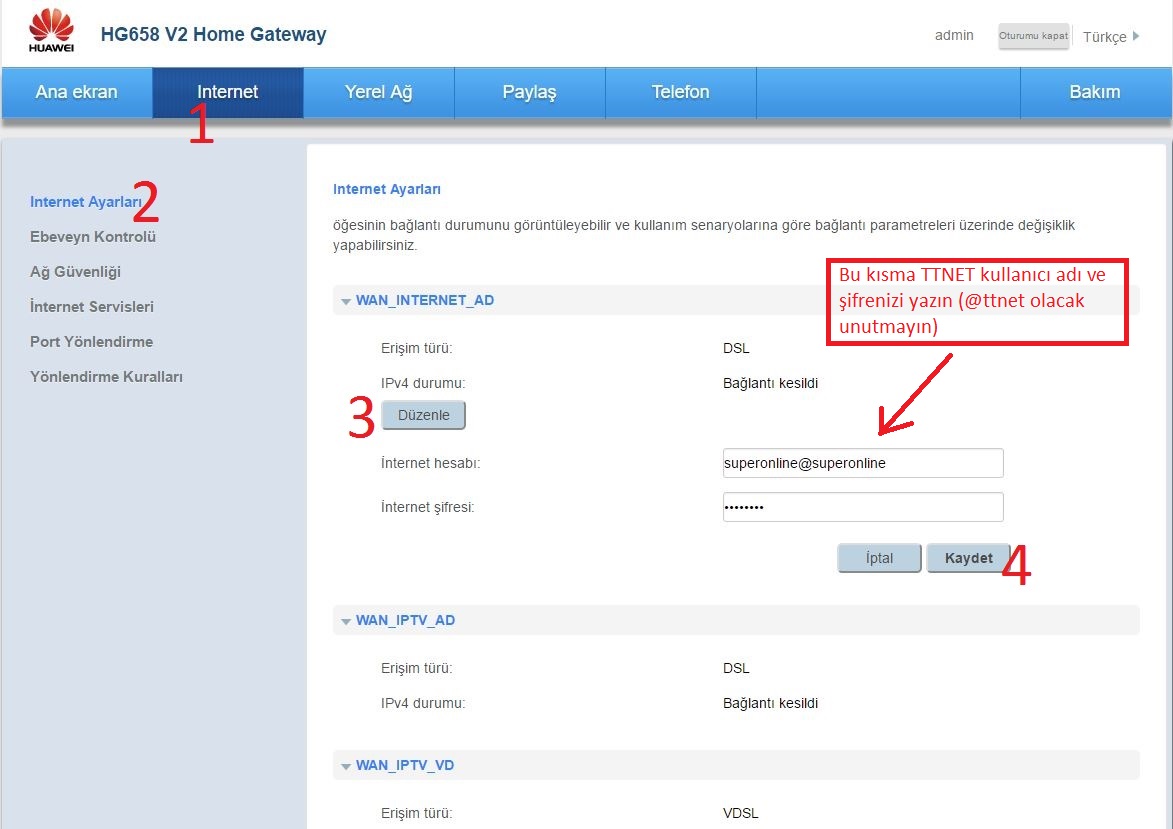1173x829 pixels.
Task: Open Port Yönlendirme page
Action: click(91, 342)
